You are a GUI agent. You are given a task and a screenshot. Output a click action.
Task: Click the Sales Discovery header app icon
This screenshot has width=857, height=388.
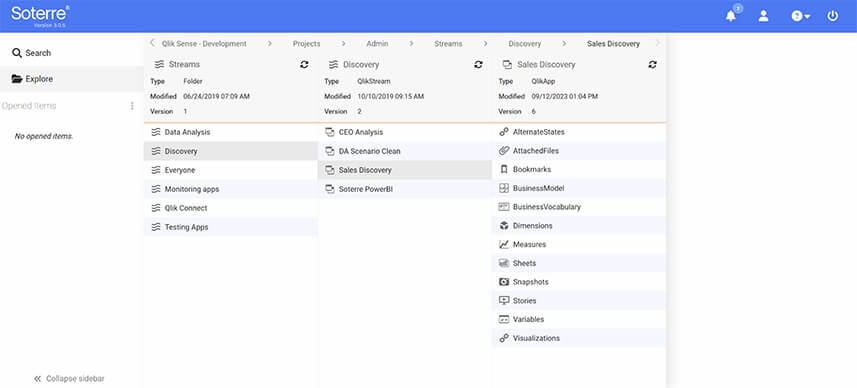coord(507,64)
